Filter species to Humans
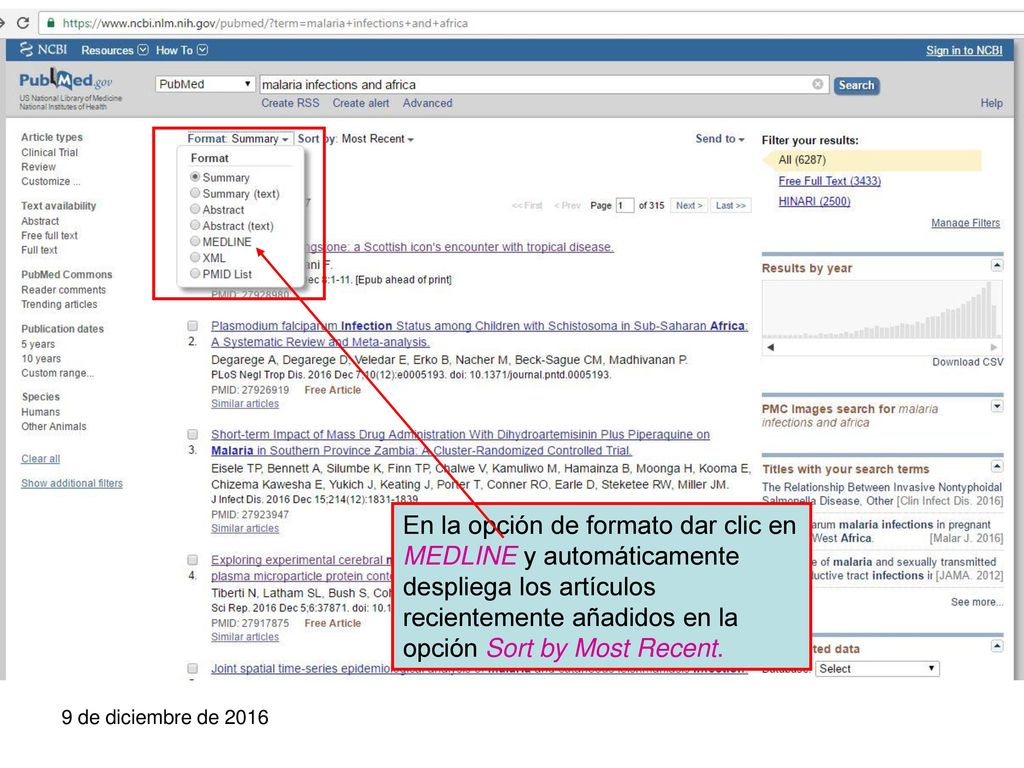1024x768 pixels. pyautogui.click(x=40, y=412)
